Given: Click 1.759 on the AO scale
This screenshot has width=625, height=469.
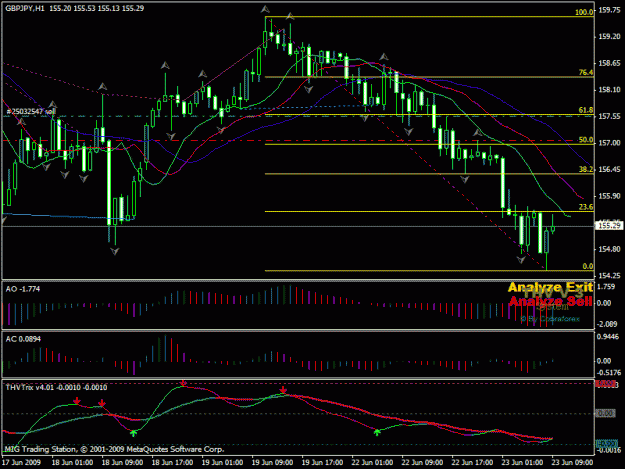Looking at the screenshot, I should [x=606, y=287].
